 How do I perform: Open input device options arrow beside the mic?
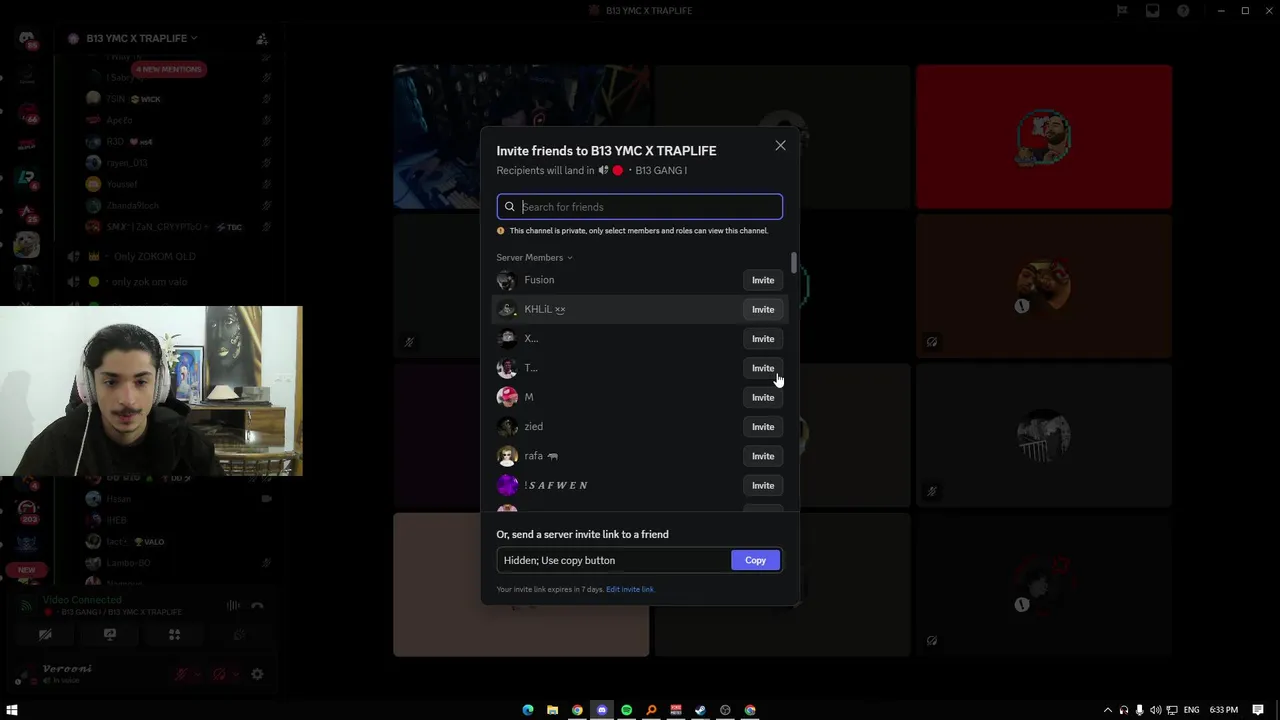(x=197, y=674)
